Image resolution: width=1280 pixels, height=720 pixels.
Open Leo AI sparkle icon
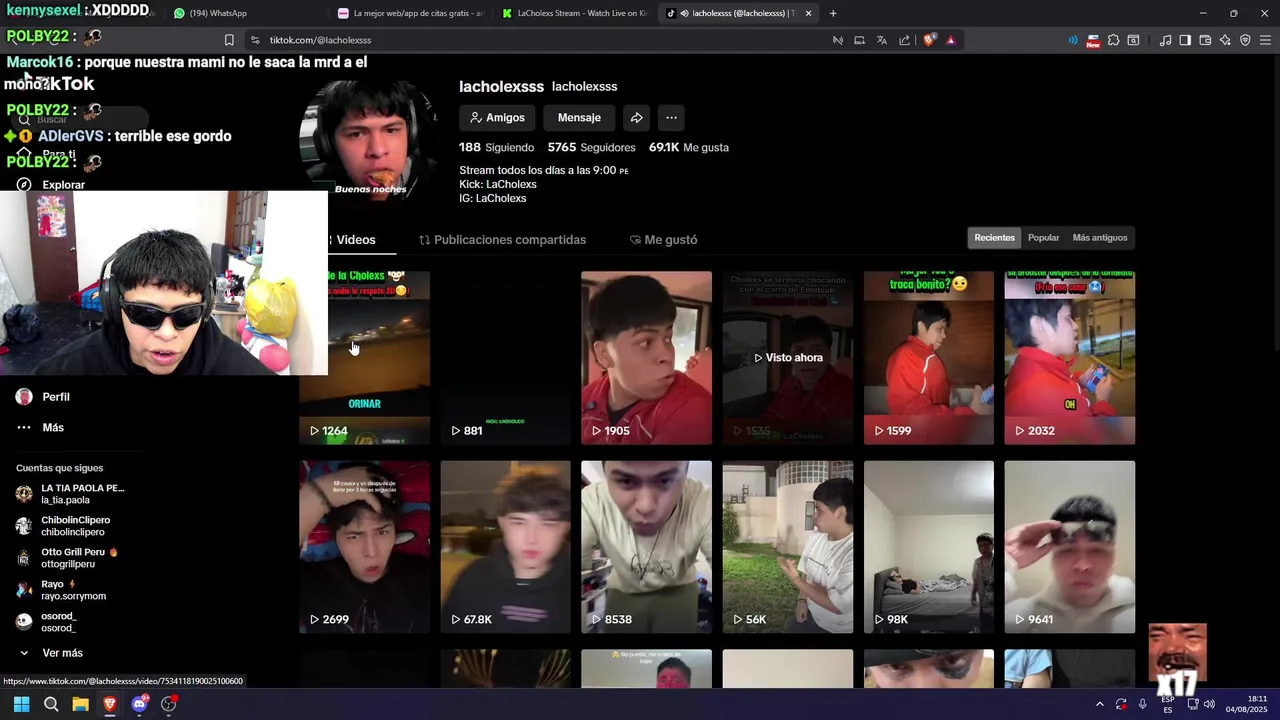click(x=1225, y=40)
